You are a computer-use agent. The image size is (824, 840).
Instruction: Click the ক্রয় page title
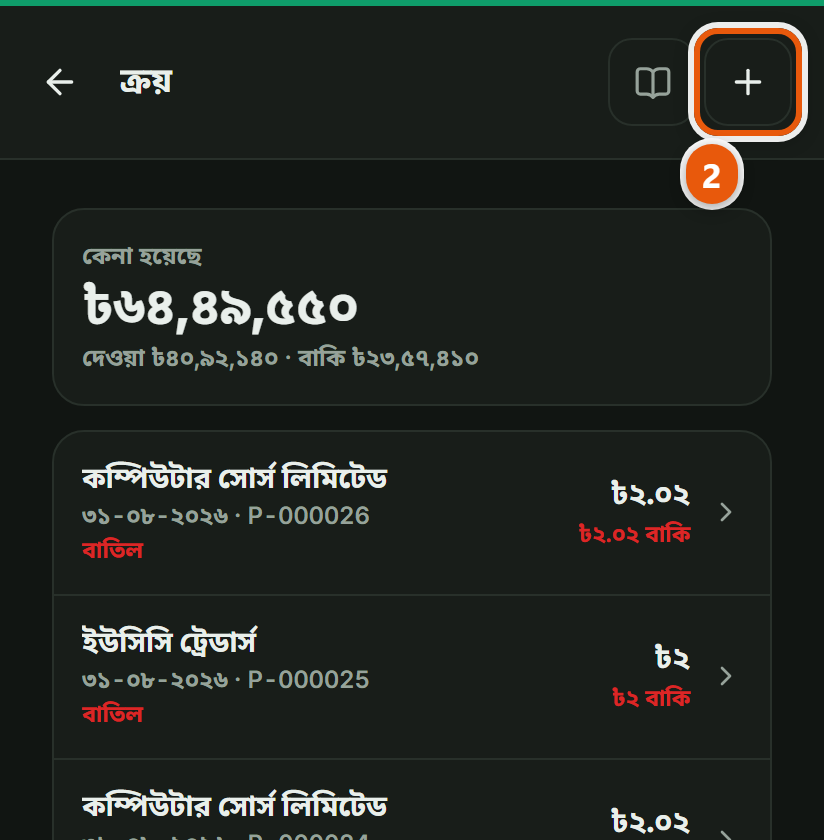(146, 82)
